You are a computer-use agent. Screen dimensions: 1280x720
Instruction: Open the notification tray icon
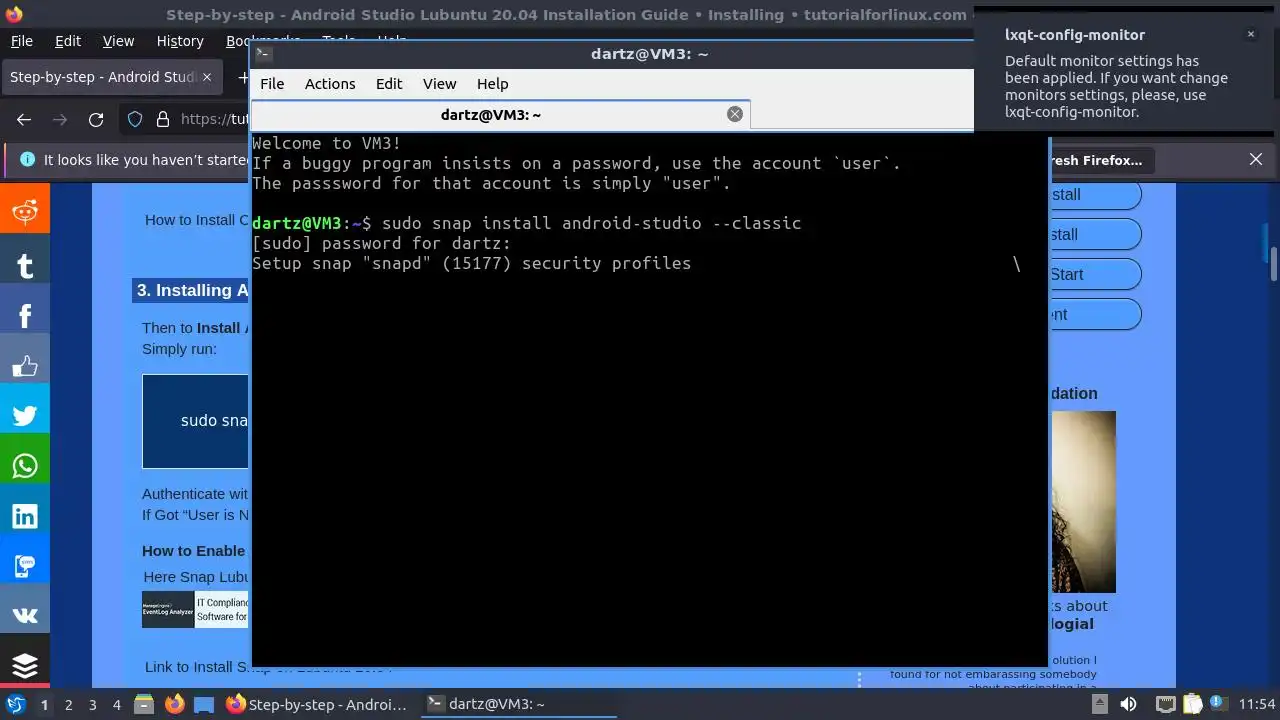[1219, 704]
